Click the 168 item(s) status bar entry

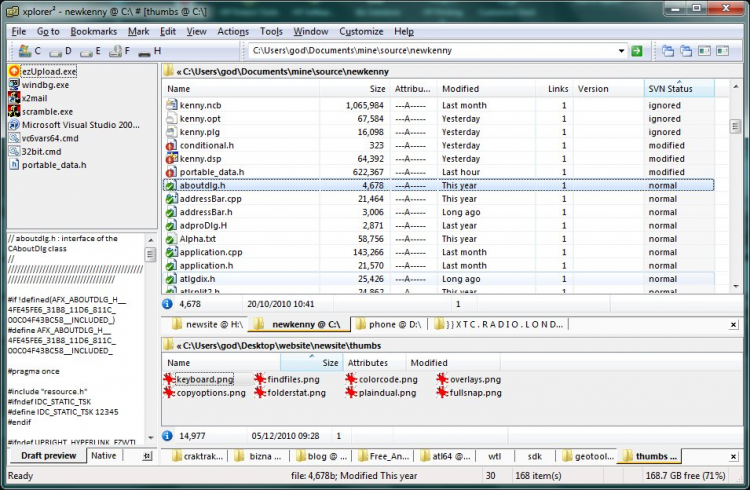pos(538,476)
